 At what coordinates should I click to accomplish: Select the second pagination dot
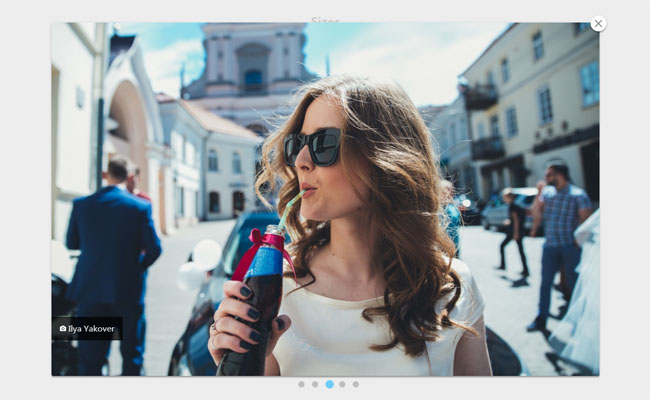(315, 384)
